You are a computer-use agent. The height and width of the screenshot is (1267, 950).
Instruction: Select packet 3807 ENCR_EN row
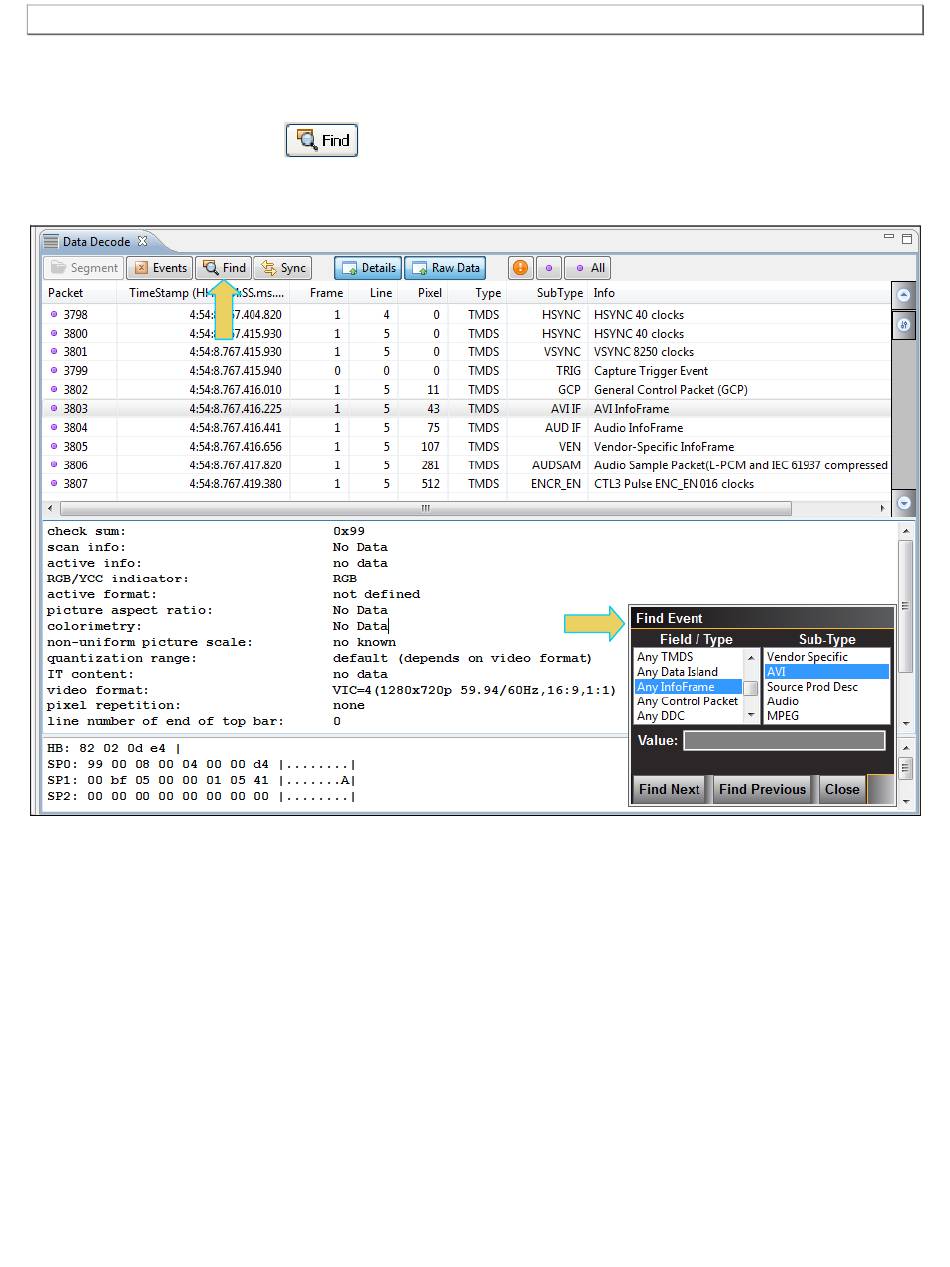pos(467,484)
